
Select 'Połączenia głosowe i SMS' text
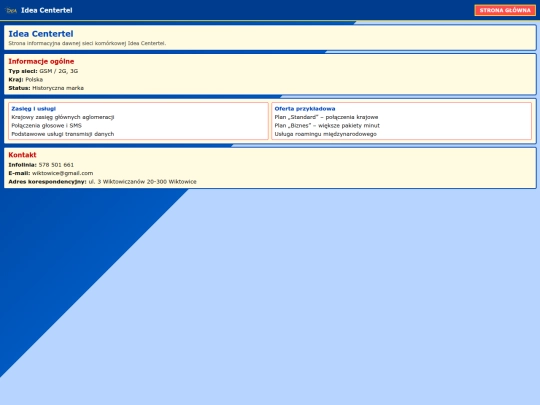tap(46, 126)
